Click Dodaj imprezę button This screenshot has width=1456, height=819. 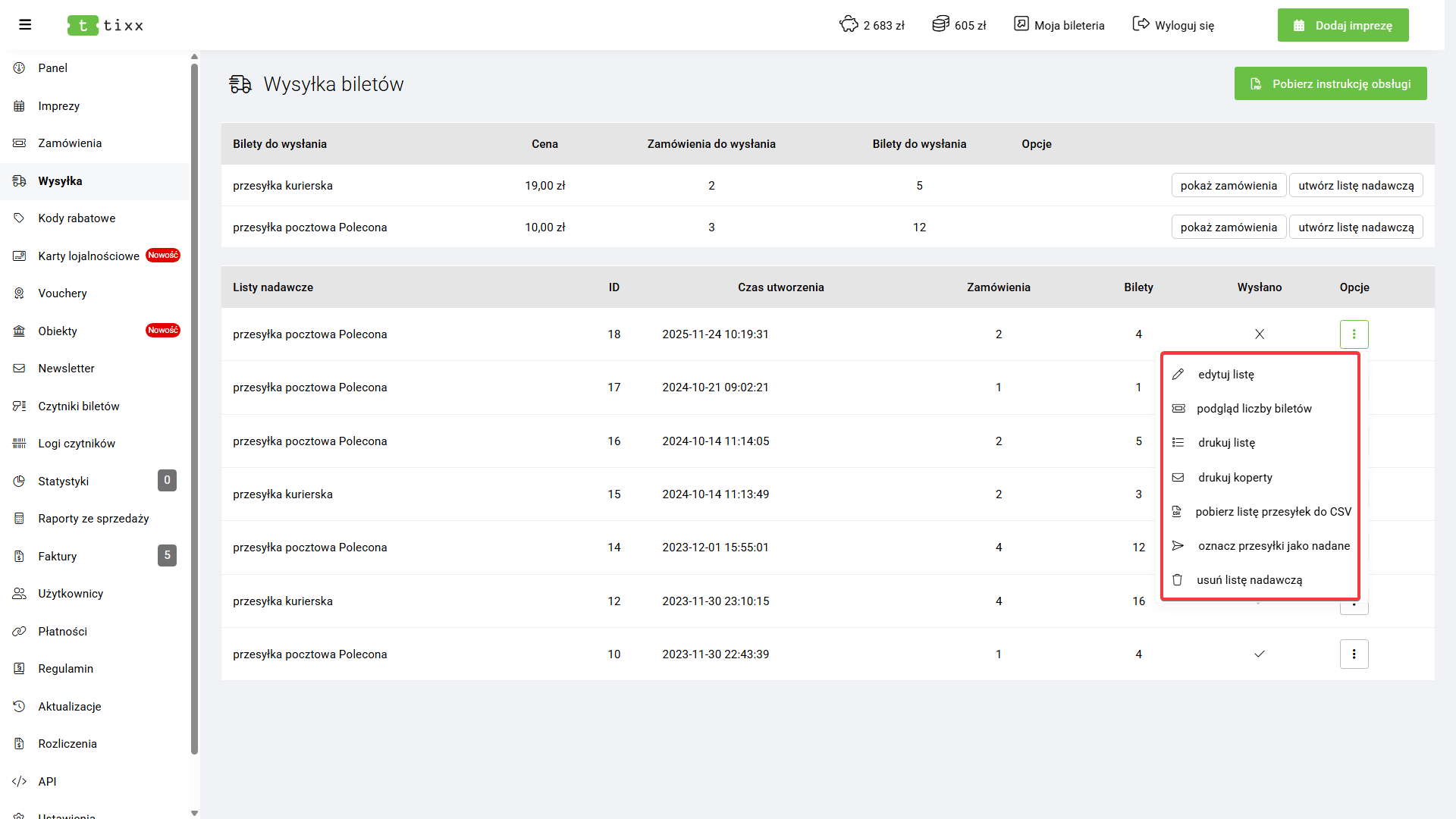click(x=1342, y=25)
